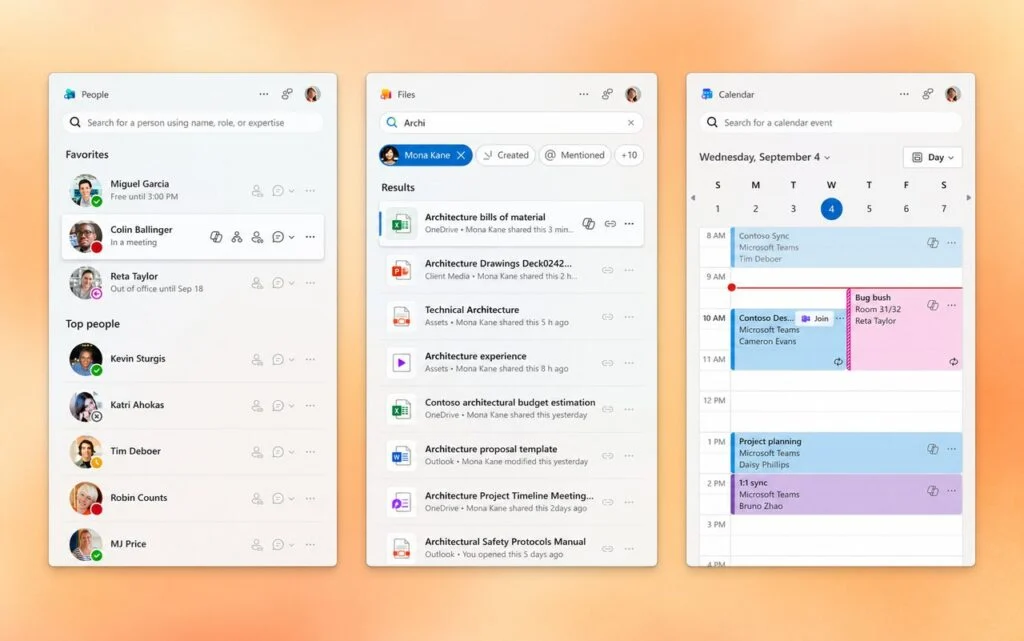Open chat icon for Colin Ballinger
This screenshot has width=1024, height=641.
[x=278, y=237]
